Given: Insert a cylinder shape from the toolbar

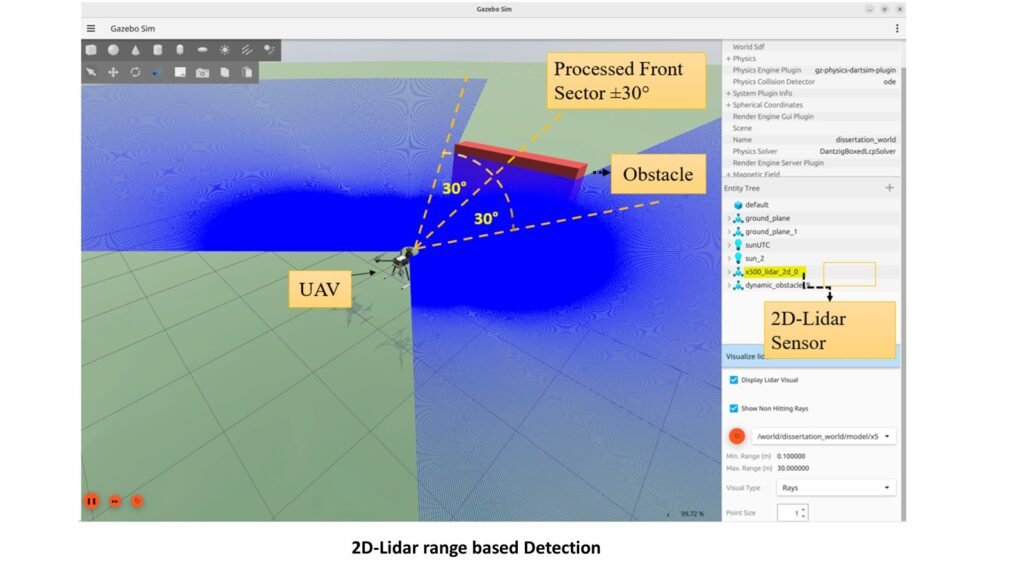Looking at the screenshot, I should coord(157,50).
